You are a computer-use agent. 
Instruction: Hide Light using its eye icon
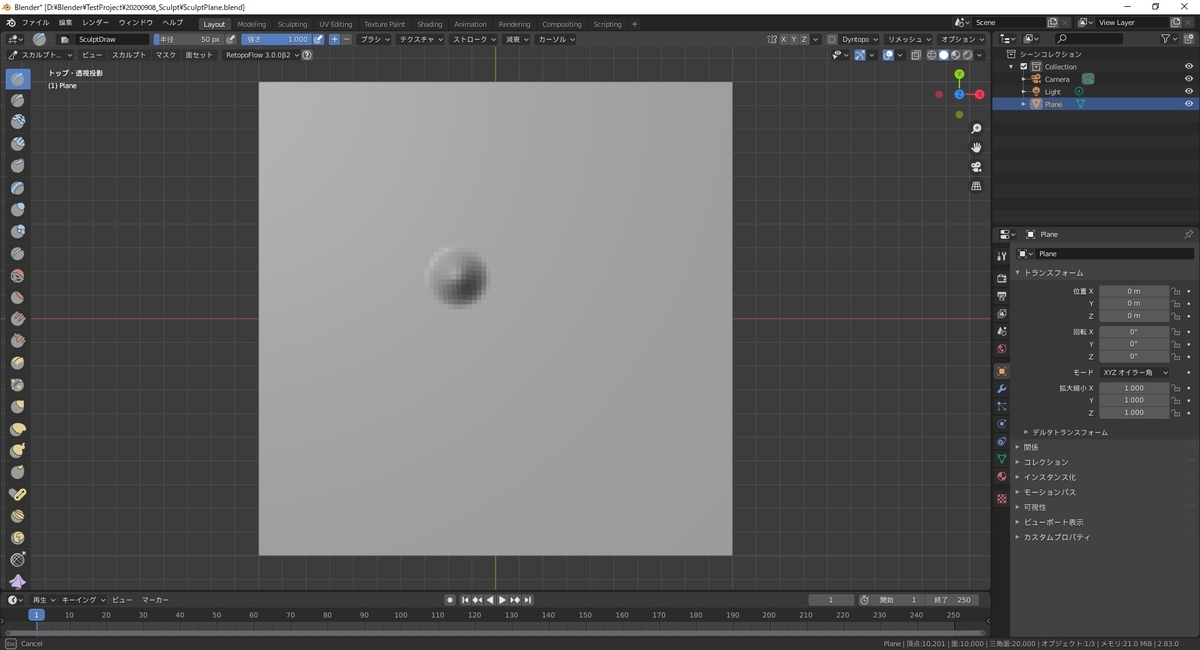pos(1189,91)
